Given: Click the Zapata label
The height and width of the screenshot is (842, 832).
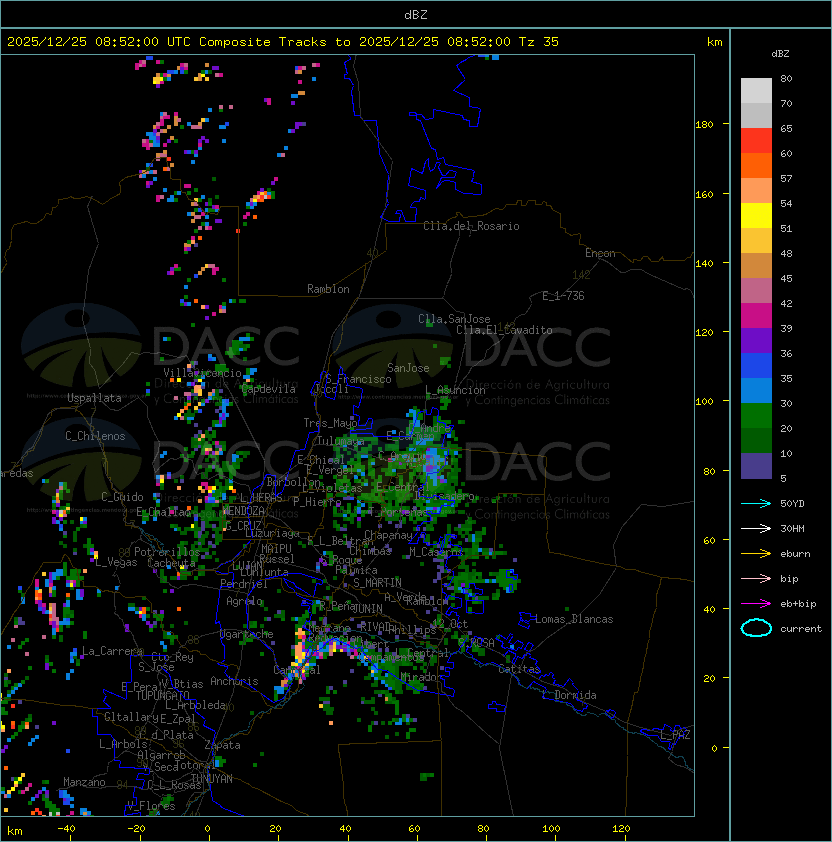Looking at the screenshot, I should [222, 745].
